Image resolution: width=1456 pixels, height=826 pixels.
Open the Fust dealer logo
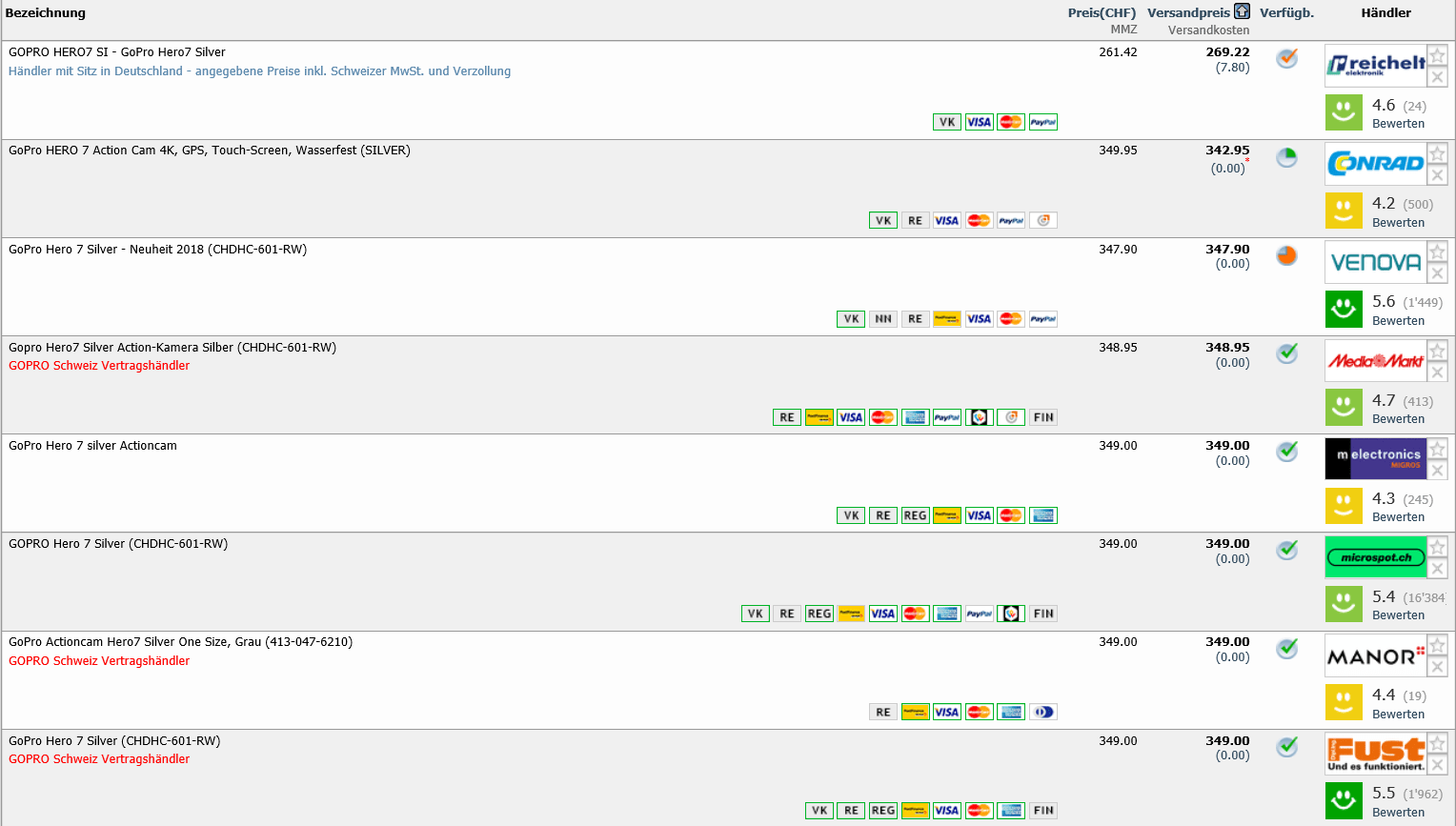tap(1376, 754)
